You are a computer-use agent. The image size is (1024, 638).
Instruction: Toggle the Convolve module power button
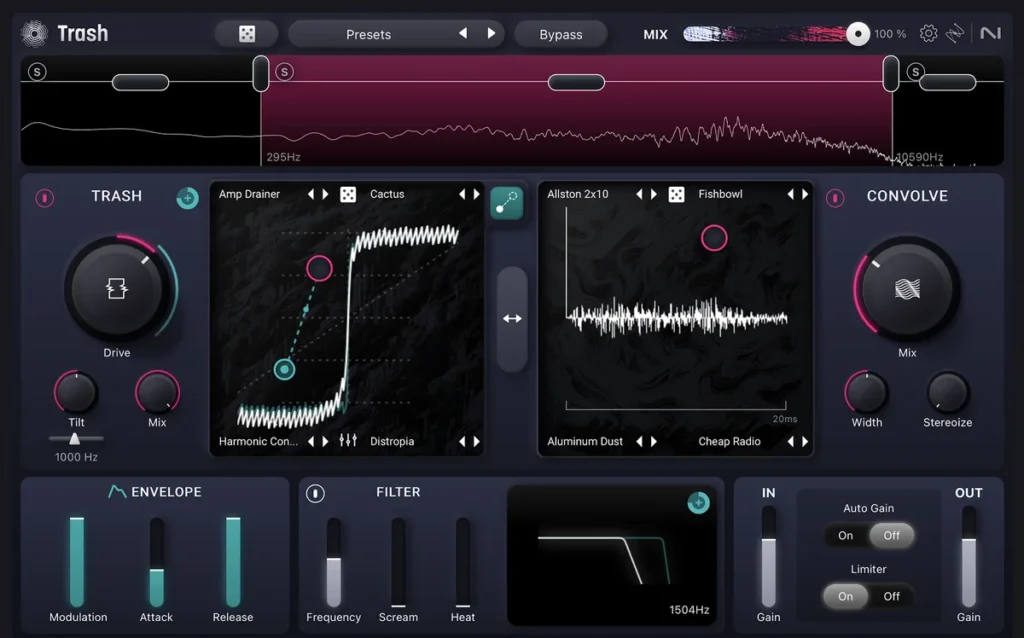click(x=835, y=197)
